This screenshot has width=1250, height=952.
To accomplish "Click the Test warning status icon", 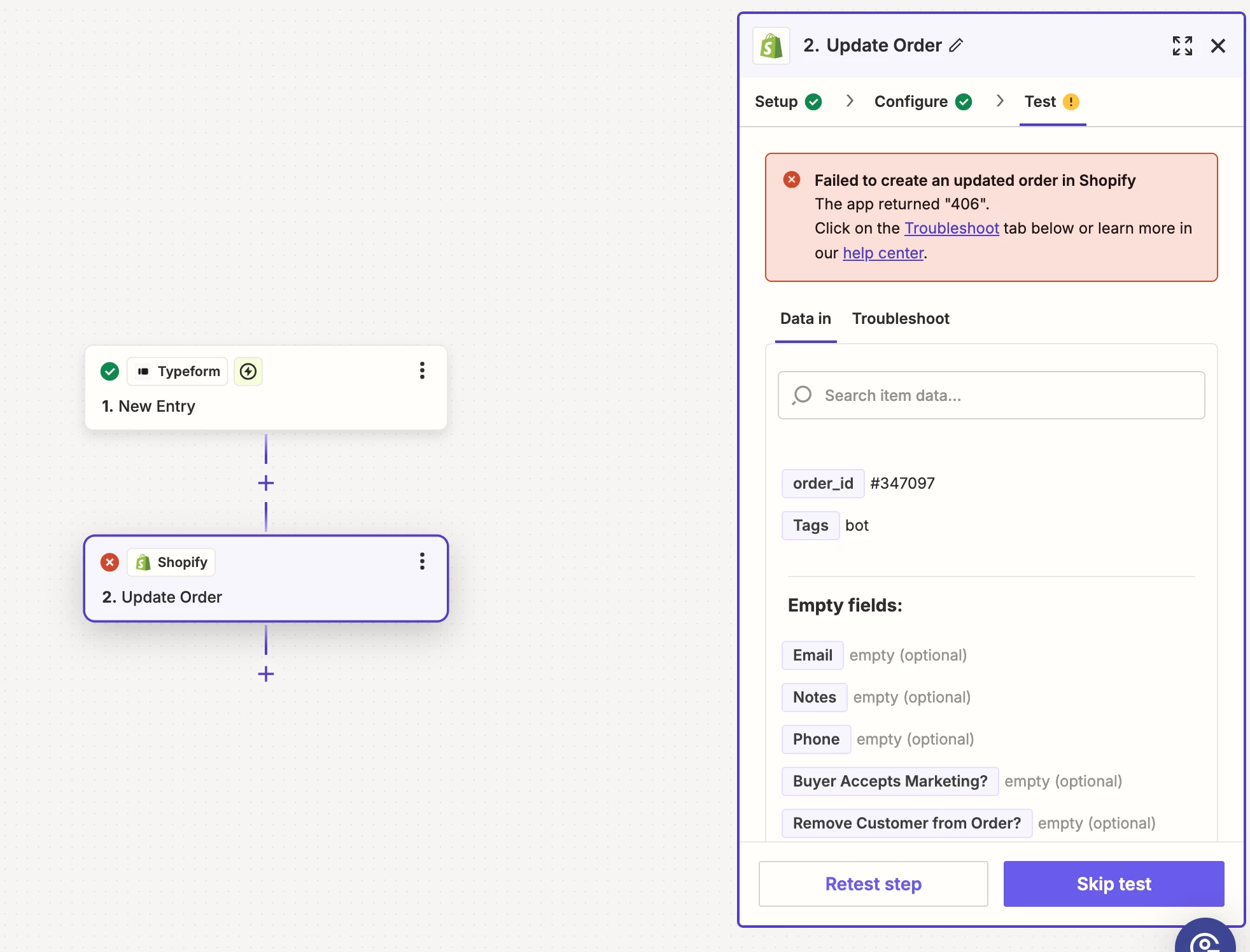I will pyautogui.click(x=1071, y=102).
